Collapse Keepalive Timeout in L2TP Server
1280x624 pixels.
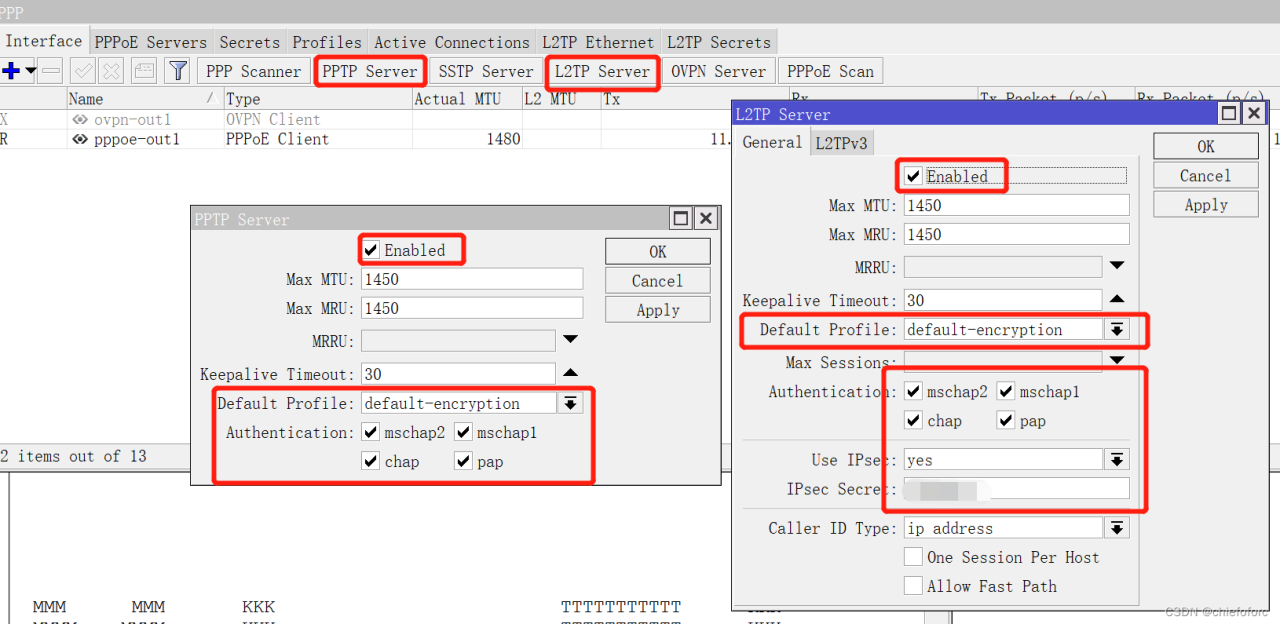click(x=1117, y=299)
